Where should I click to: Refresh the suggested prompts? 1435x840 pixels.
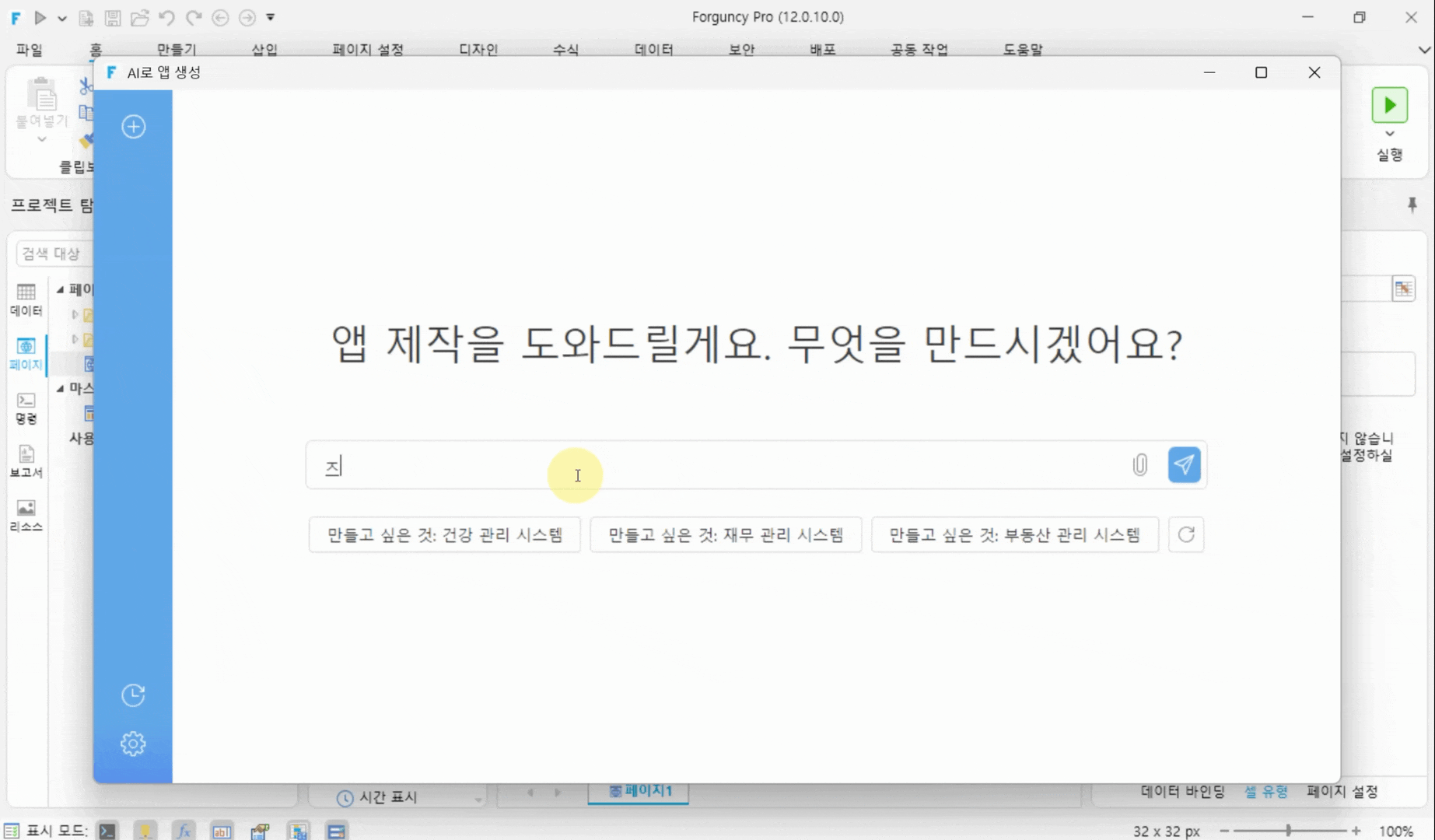coord(1186,534)
